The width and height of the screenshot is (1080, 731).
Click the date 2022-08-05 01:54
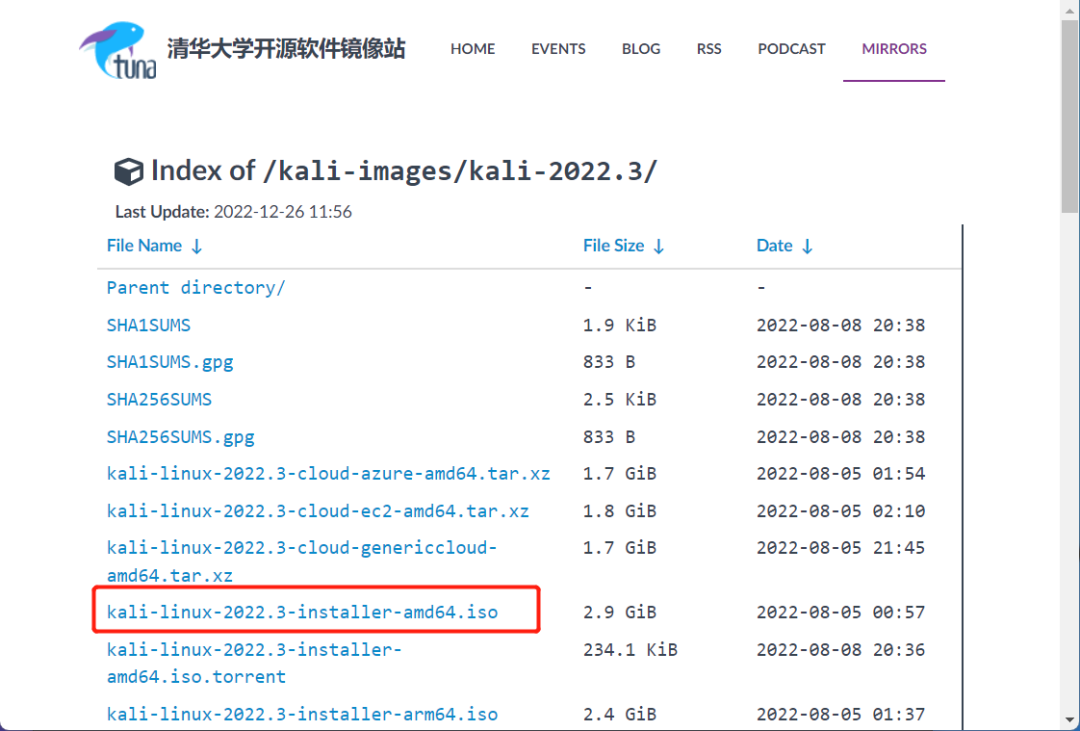(840, 474)
